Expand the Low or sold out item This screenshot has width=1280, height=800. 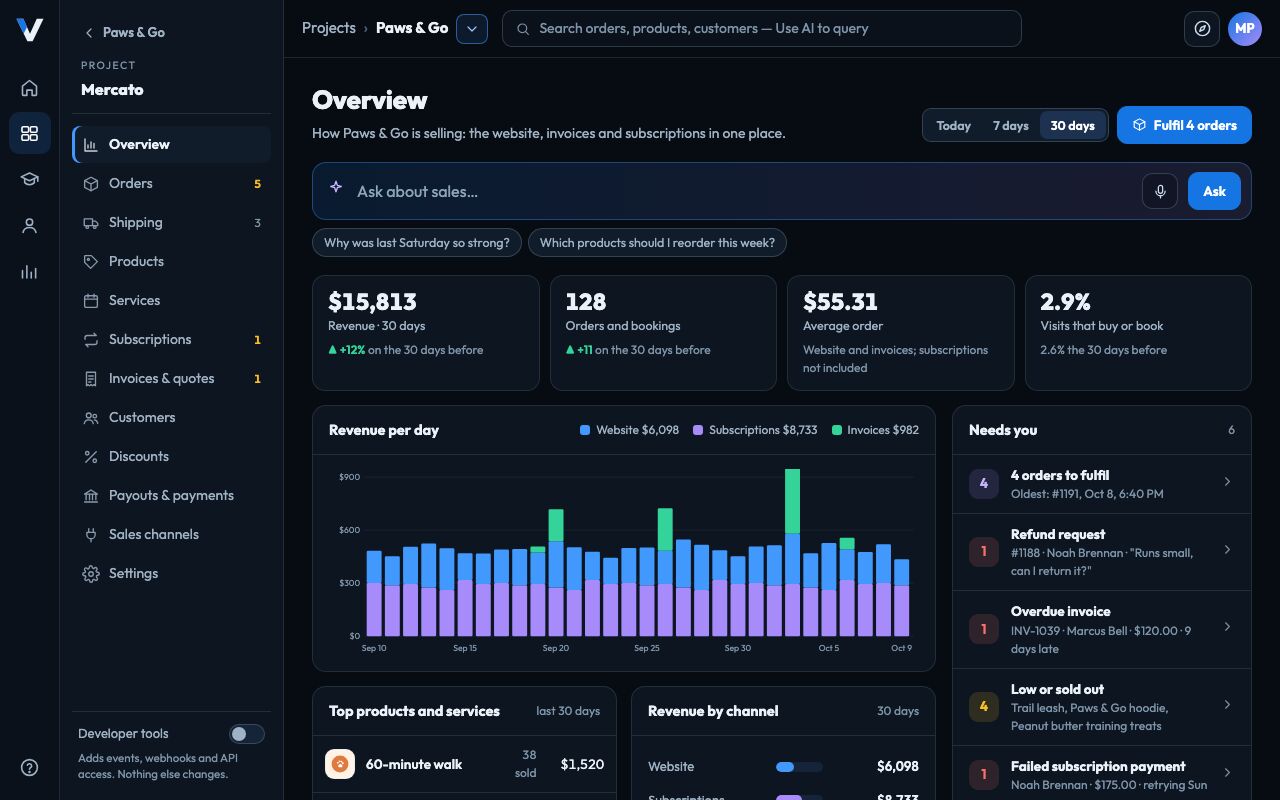(1101, 707)
